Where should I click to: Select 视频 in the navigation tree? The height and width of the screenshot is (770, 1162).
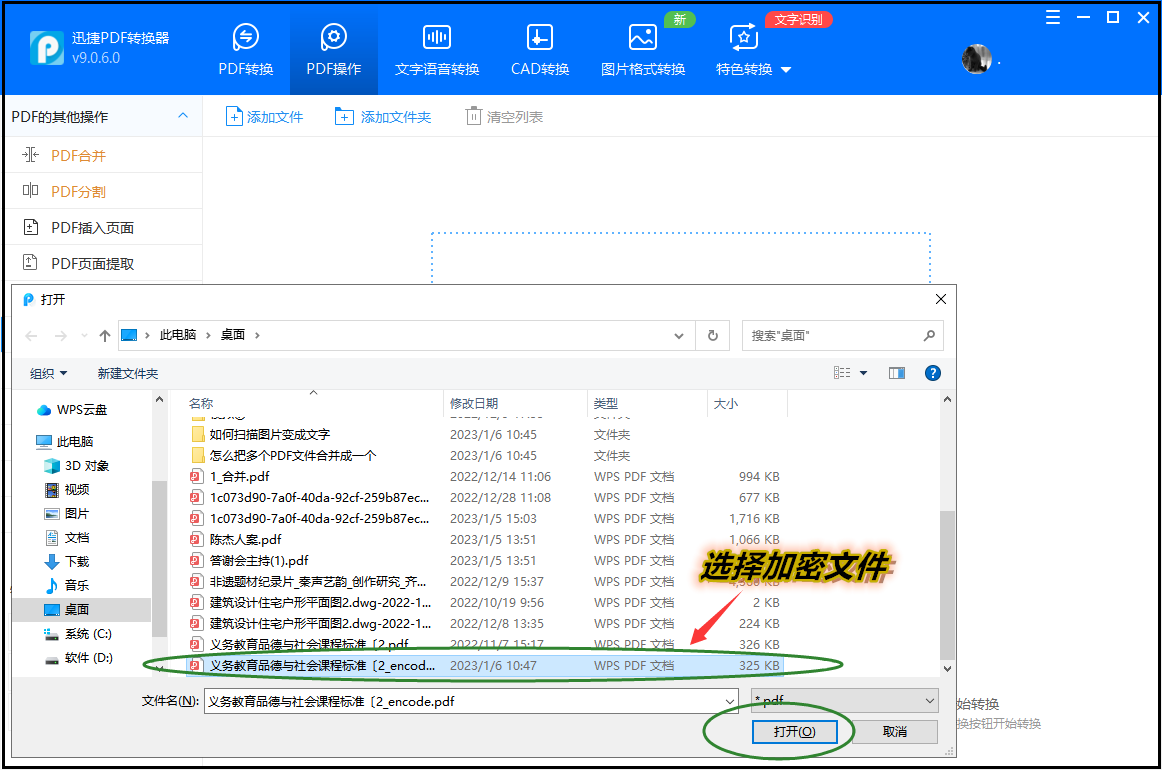pyautogui.click(x=67, y=489)
